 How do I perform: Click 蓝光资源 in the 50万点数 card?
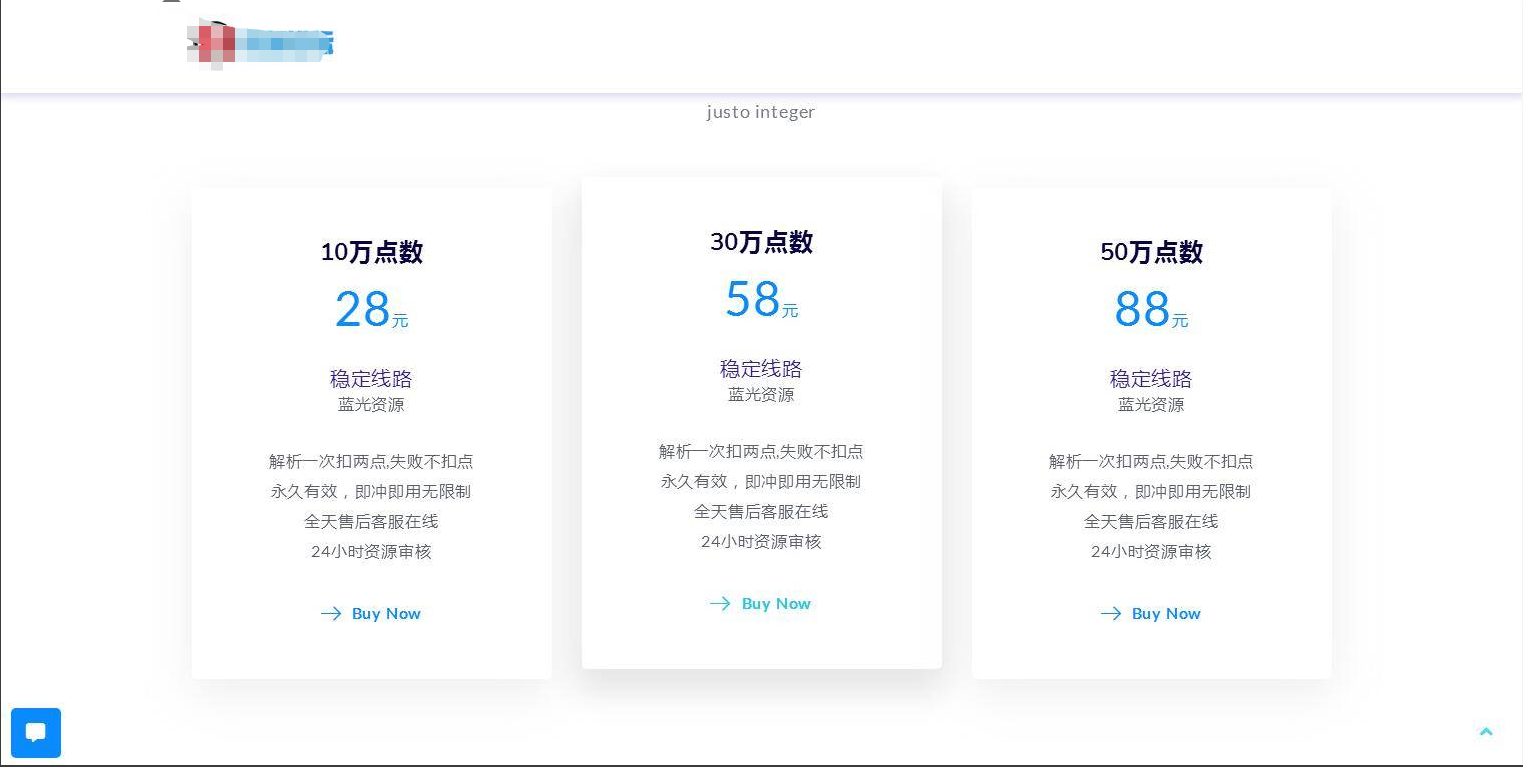[1151, 405]
